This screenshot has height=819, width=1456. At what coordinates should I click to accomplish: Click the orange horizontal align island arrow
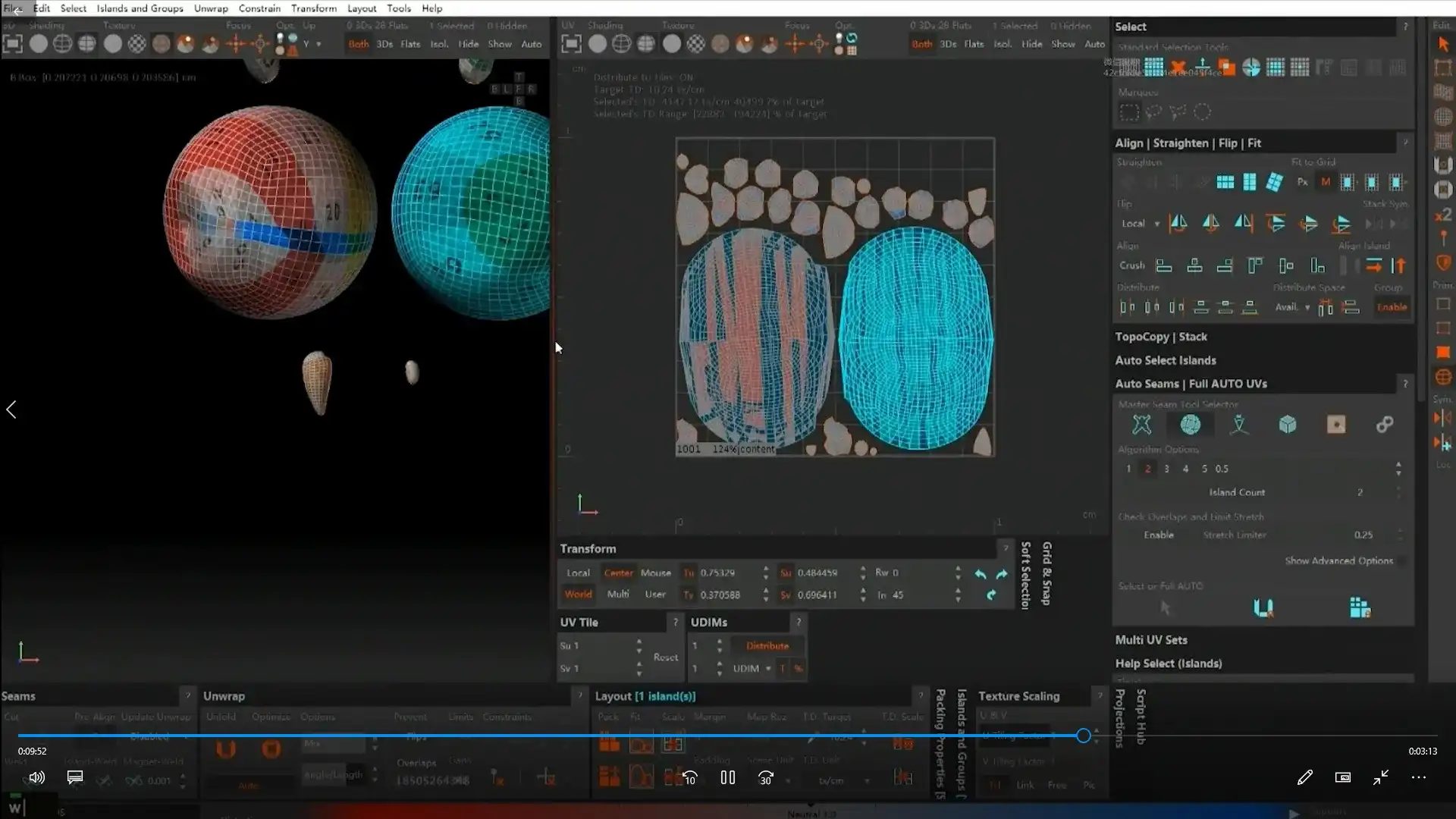(x=1373, y=265)
